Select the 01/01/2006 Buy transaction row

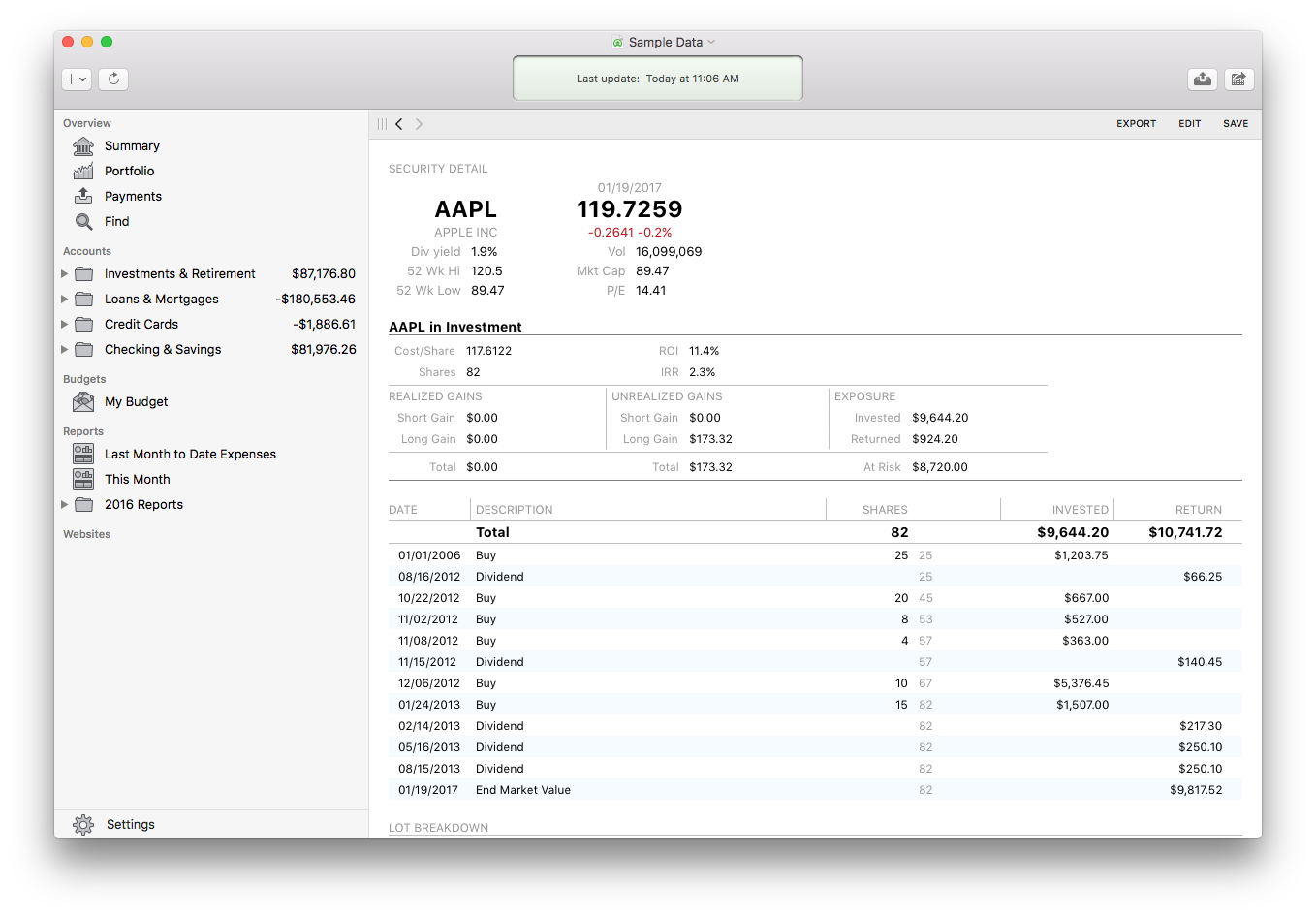[x=815, y=555]
